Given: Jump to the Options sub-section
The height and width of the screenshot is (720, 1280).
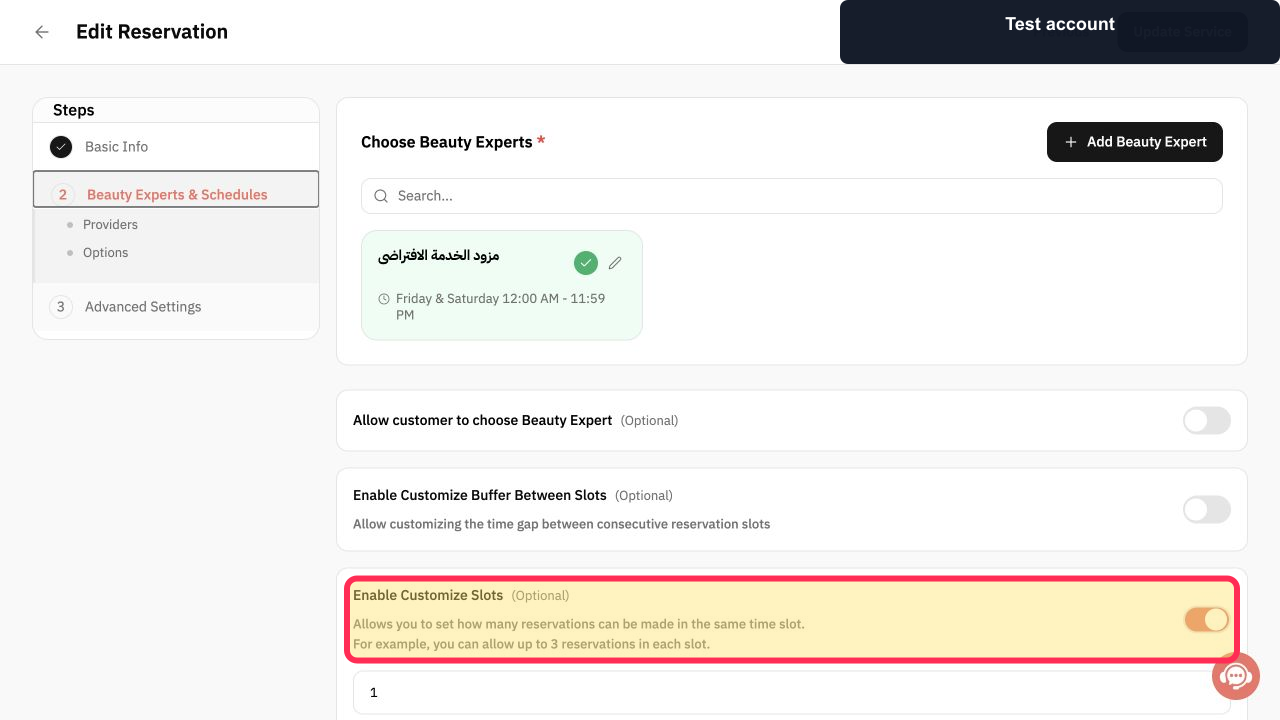Looking at the screenshot, I should [105, 253].
